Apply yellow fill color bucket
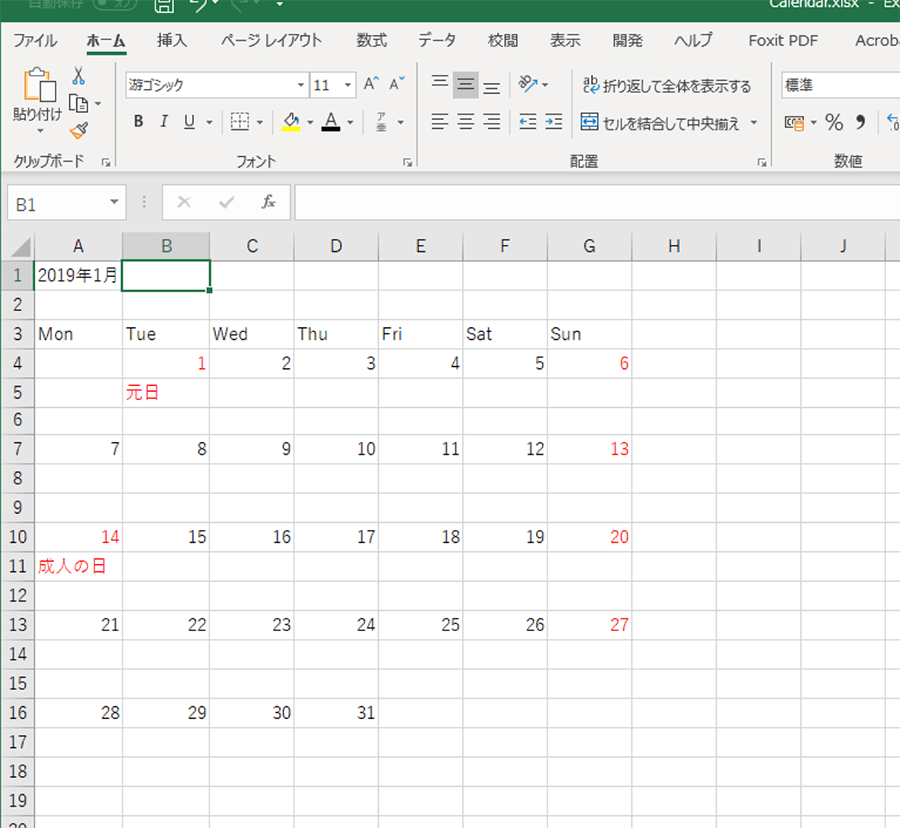 [x=292, y=122]
